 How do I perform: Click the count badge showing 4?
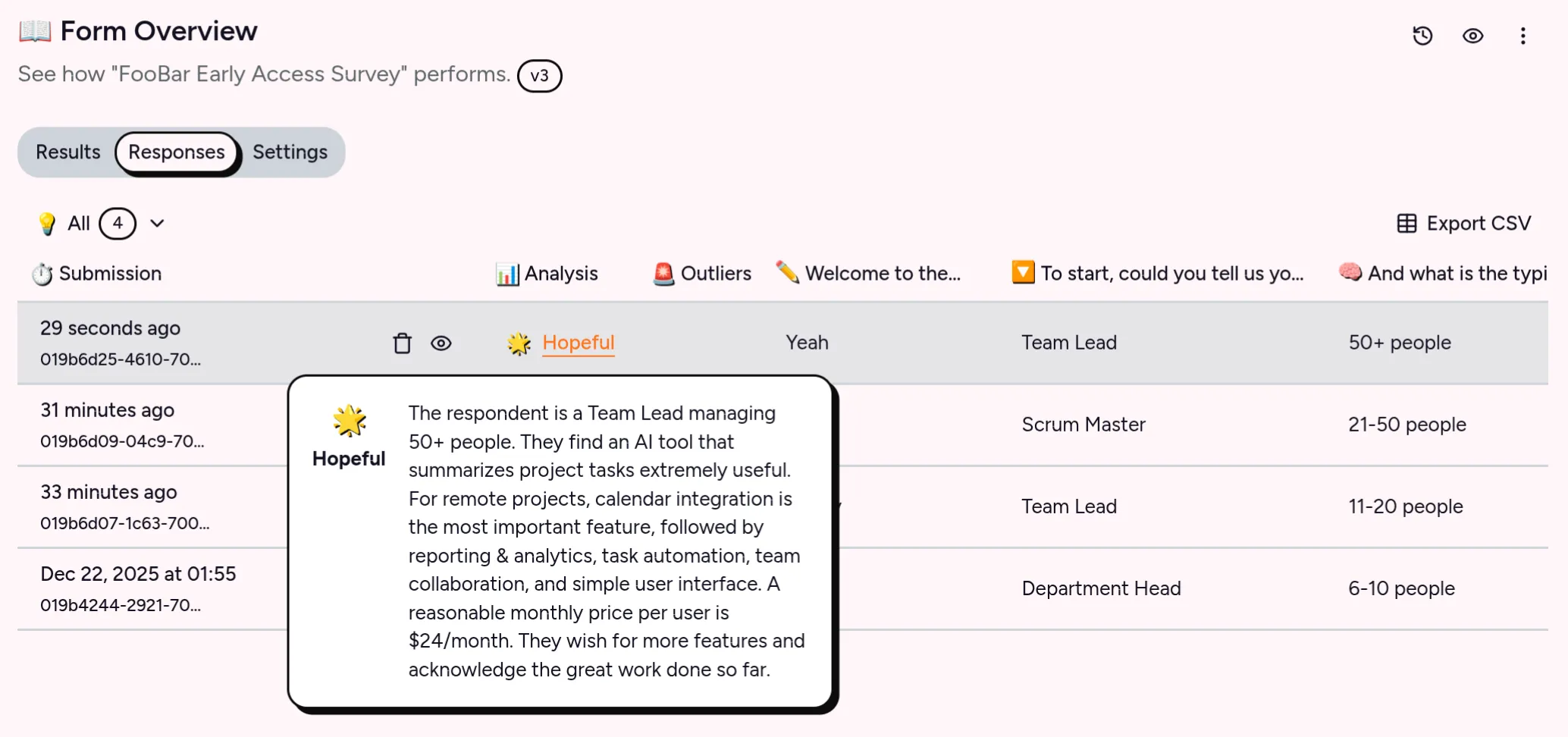tap(118, 224)
